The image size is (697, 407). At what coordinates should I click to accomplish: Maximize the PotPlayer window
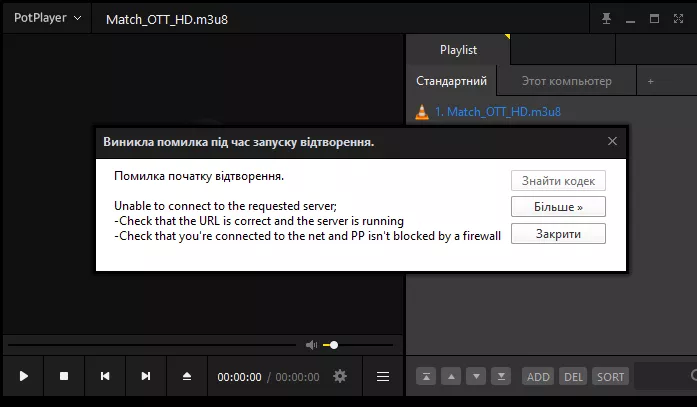654,19
